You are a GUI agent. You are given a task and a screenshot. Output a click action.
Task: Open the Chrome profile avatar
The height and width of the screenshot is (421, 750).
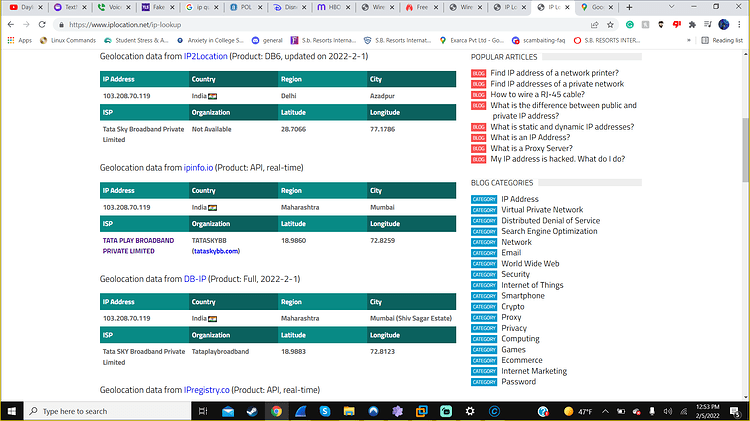coord(724,24)
